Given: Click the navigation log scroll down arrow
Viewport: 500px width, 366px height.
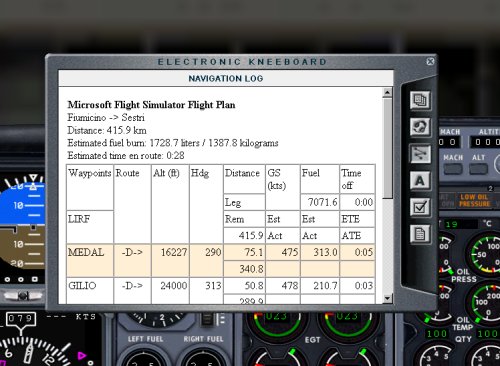Looking at the screenshot, I should 387,298.
